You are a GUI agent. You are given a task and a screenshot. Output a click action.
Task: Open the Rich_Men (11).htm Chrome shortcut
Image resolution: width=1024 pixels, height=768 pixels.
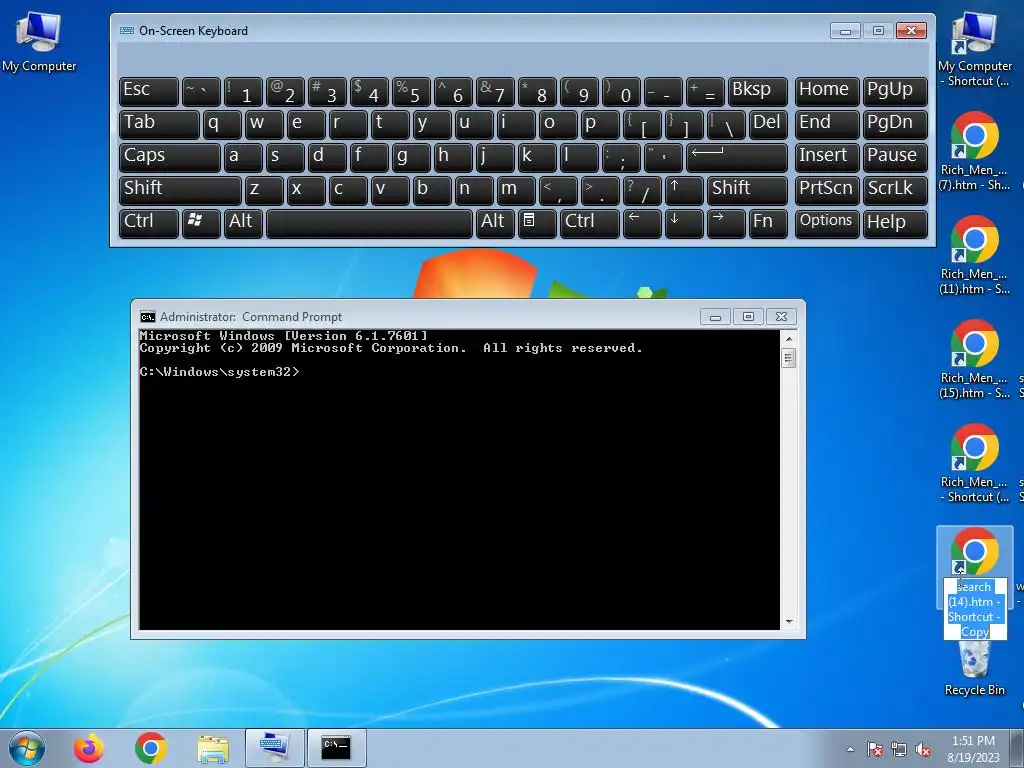coord(974,255)
